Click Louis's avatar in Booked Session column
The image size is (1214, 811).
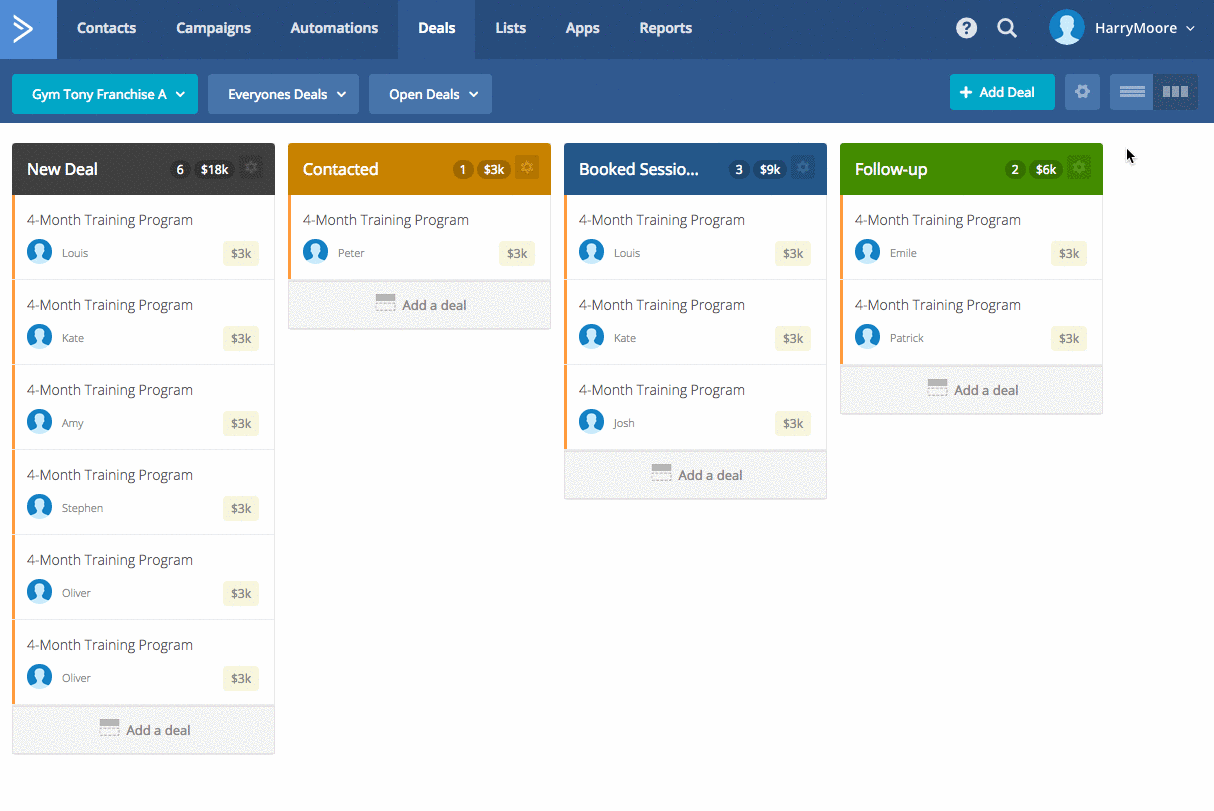point(592,252)
